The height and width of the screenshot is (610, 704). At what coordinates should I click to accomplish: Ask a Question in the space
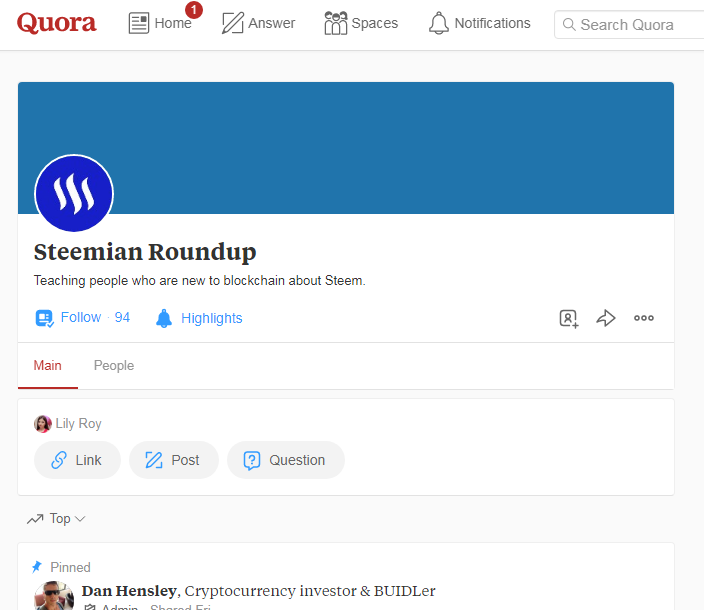pos(286,460)
